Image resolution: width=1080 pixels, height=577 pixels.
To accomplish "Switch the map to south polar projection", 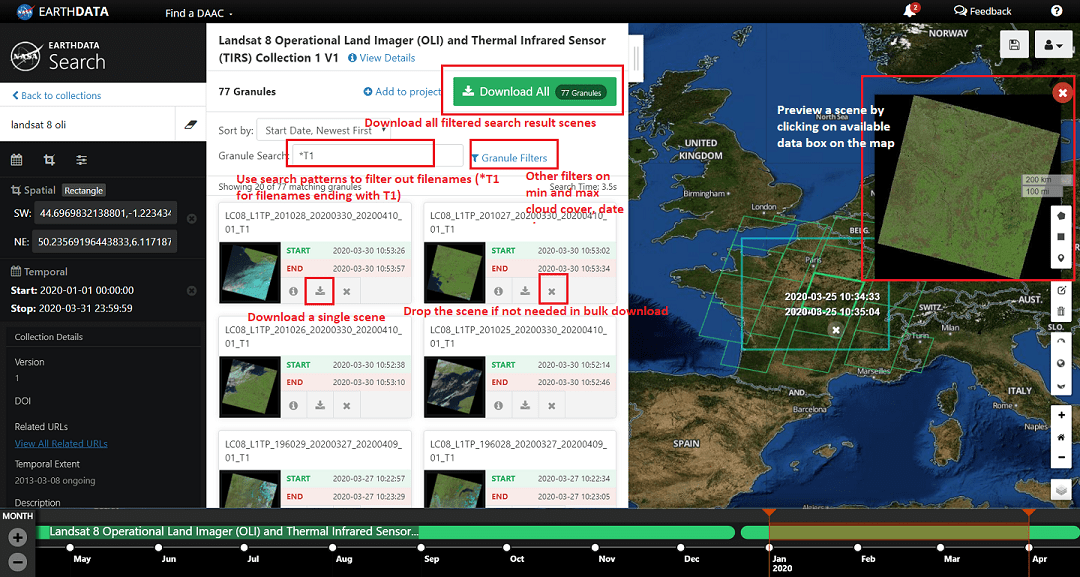I will pos(1061,384).
